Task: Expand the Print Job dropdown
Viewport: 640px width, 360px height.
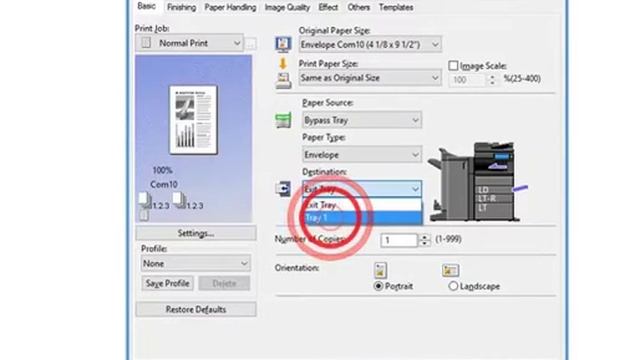Action: pos(189,43)
